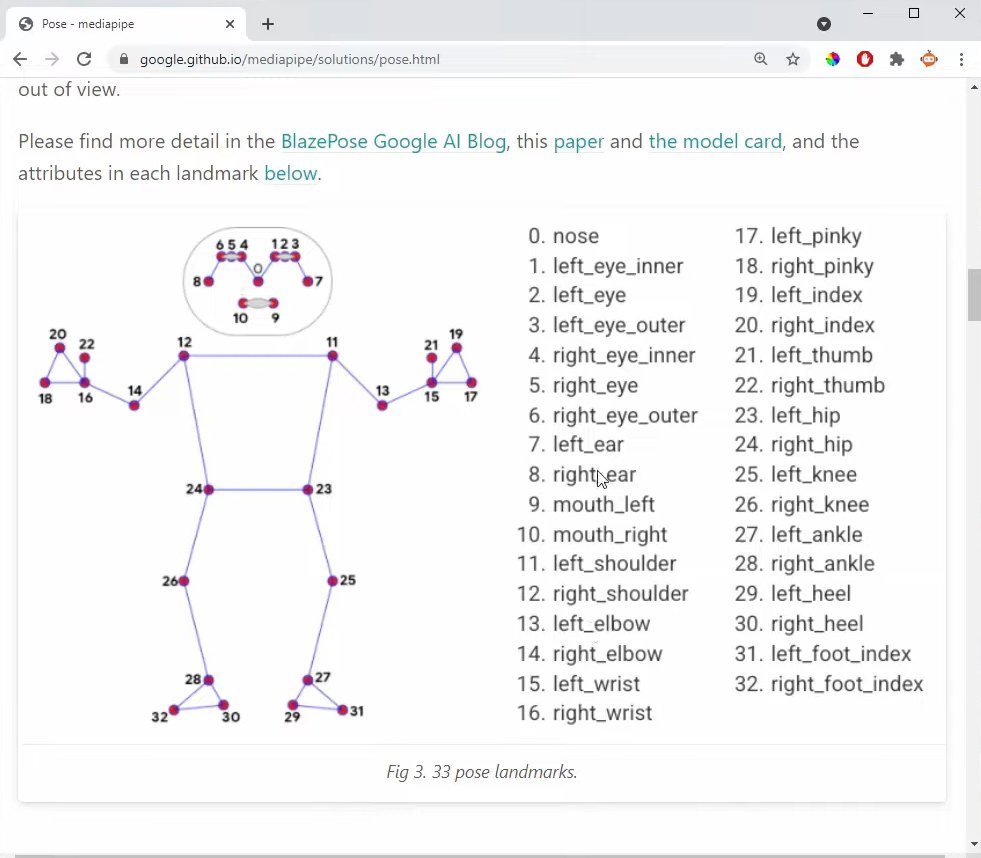Screen dimensions: 981x858
Task: Click '32. right_foot_index' entry
Action: point(829,684)
